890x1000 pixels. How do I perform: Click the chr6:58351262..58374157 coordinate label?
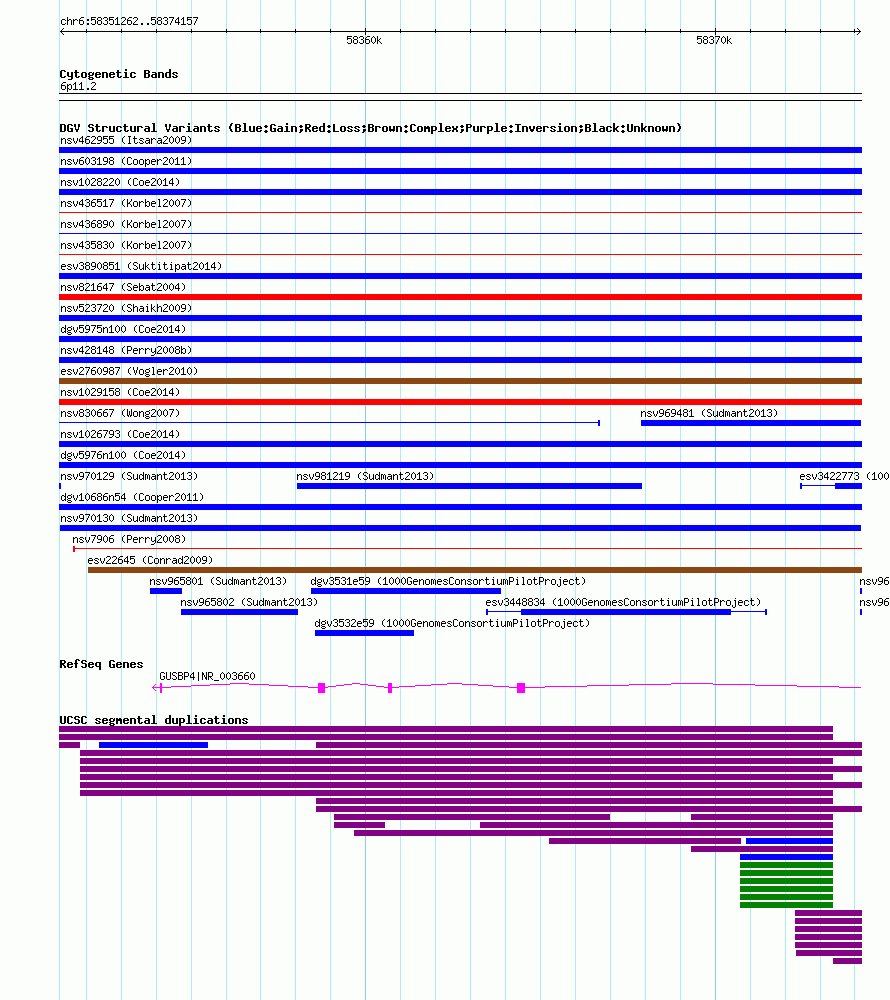point(129,21)
